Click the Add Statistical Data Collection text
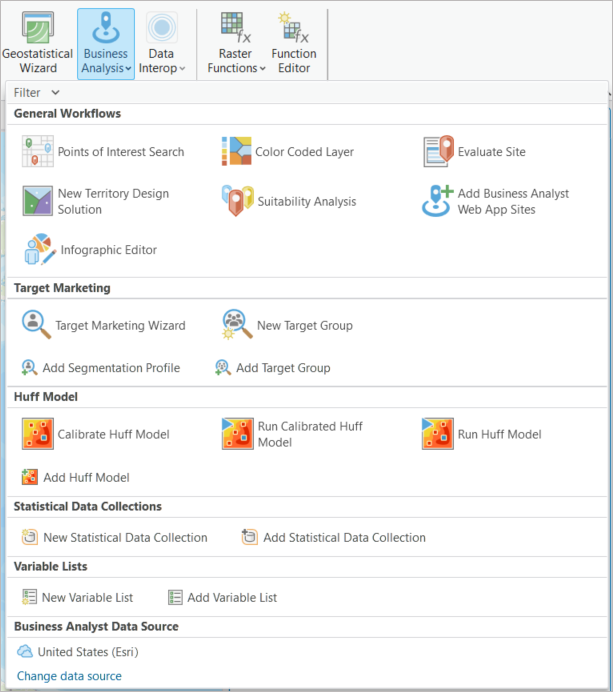 pos(345,538)
